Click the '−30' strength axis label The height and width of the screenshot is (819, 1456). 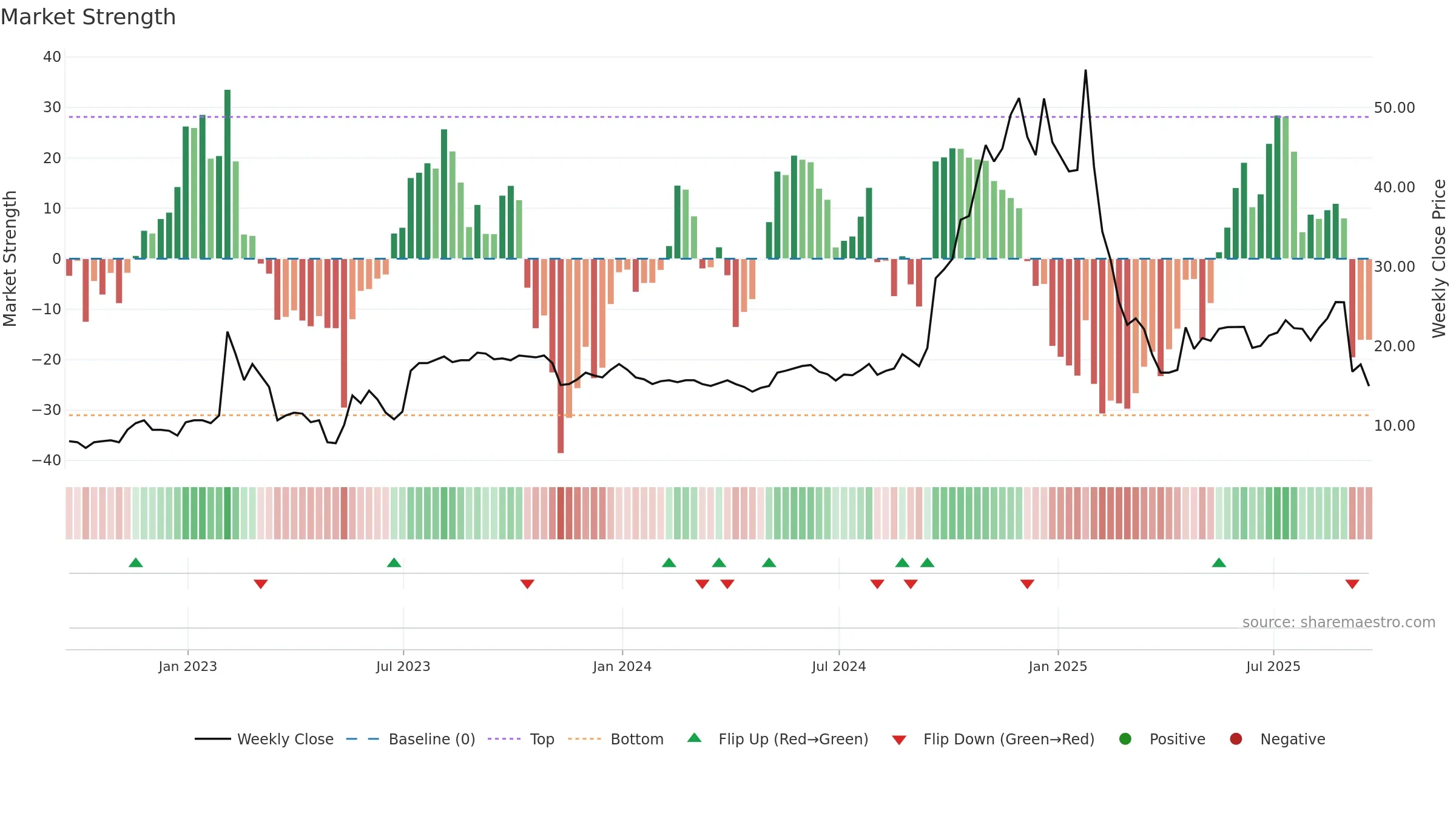click(47, 410)
